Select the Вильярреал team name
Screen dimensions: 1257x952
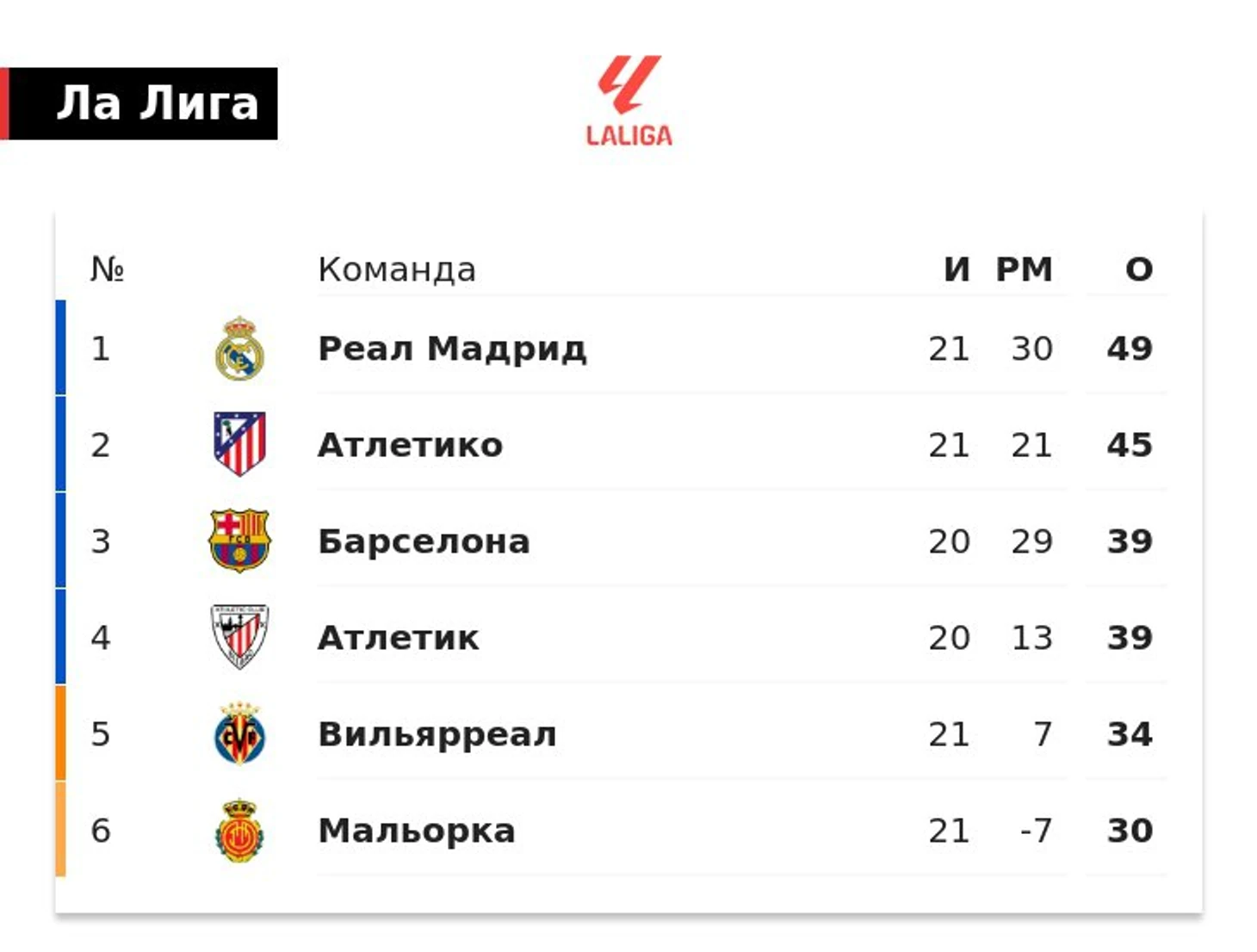(437, 734)
